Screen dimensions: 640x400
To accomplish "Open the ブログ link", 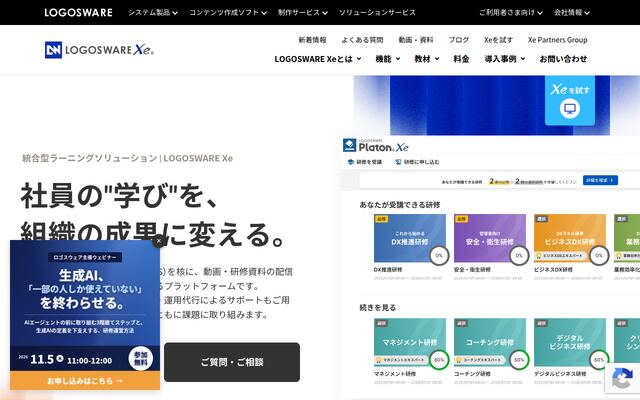I will pyautogui.click(x=459, y=40).
